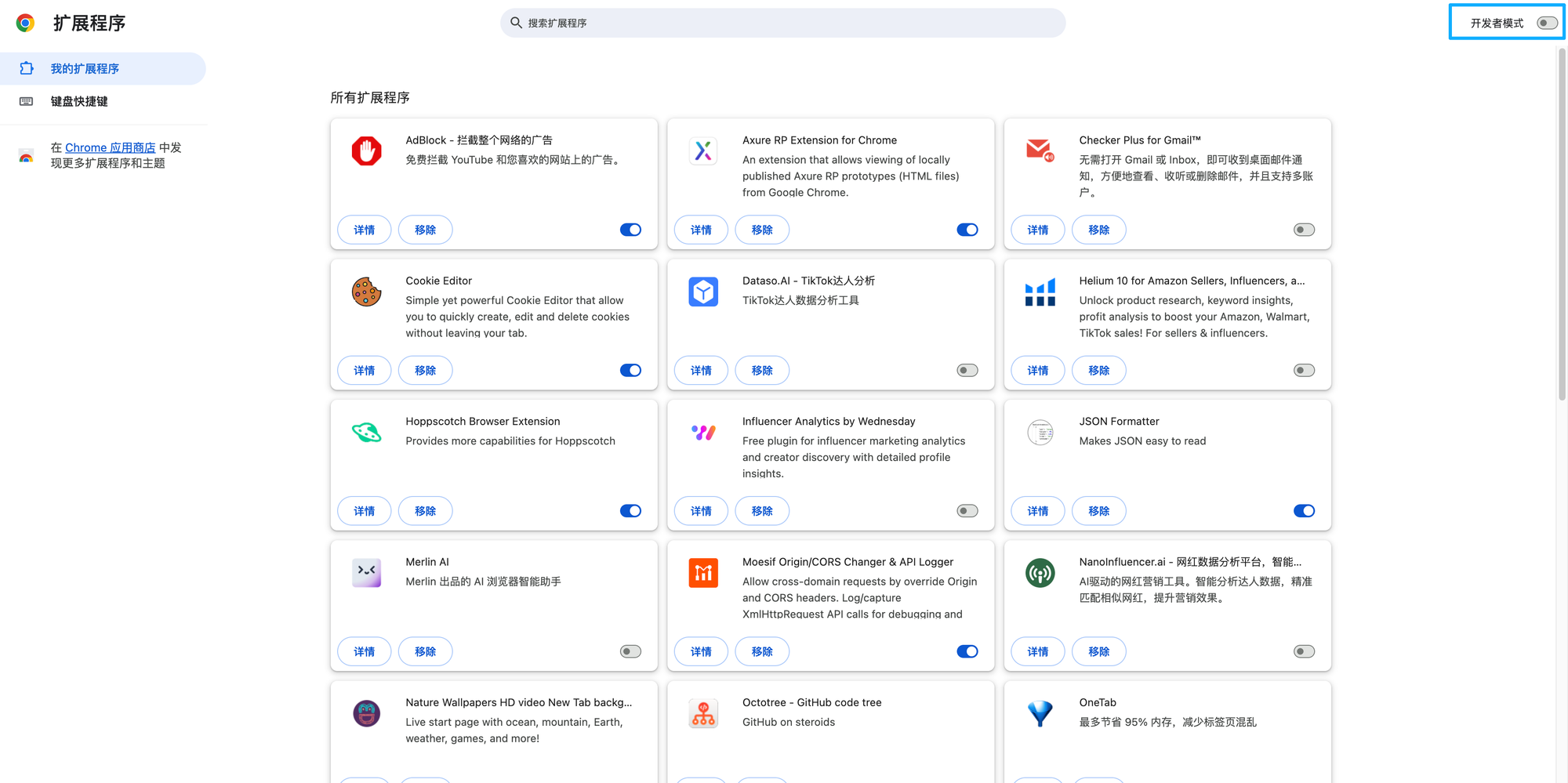Click 移除 for Influencer Analytics by Wednesday

pyautogui.click(x=762, y=511)
